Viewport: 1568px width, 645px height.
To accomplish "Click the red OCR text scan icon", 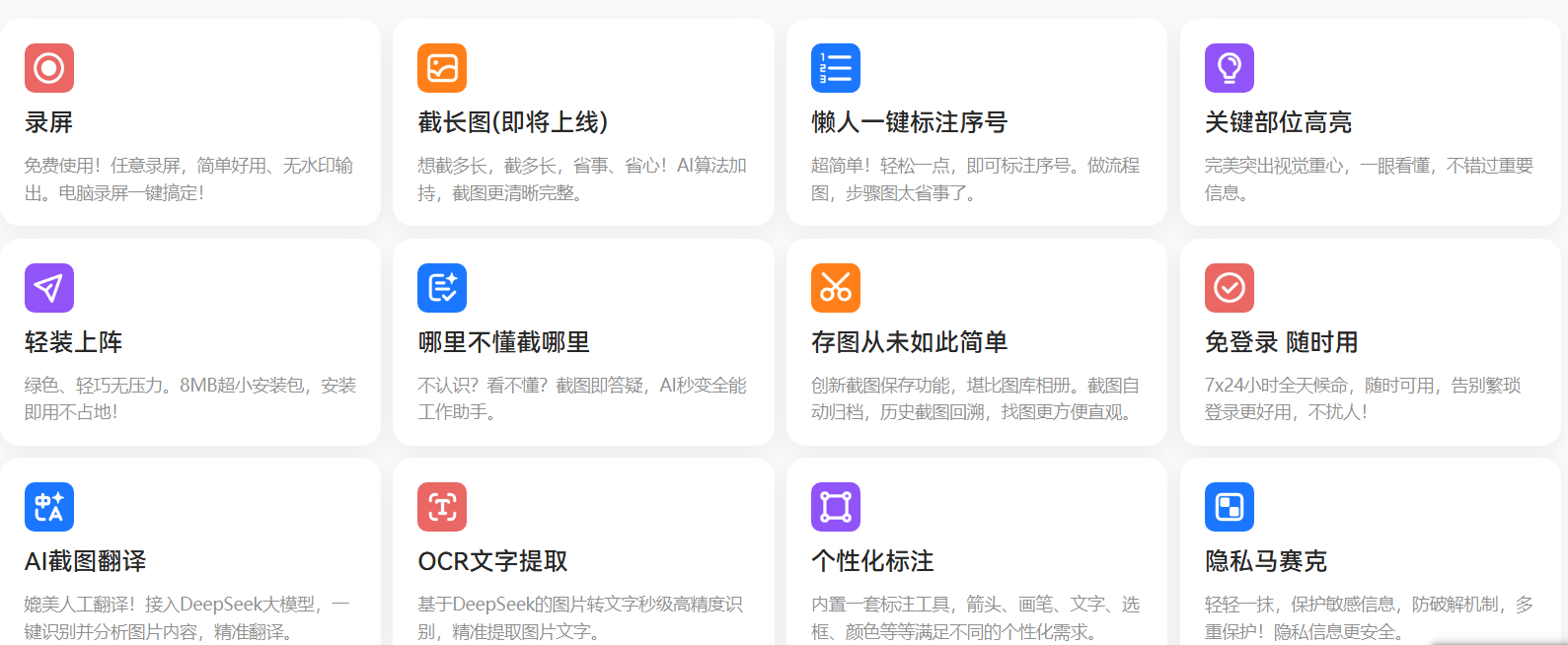I will pos(442,507).
